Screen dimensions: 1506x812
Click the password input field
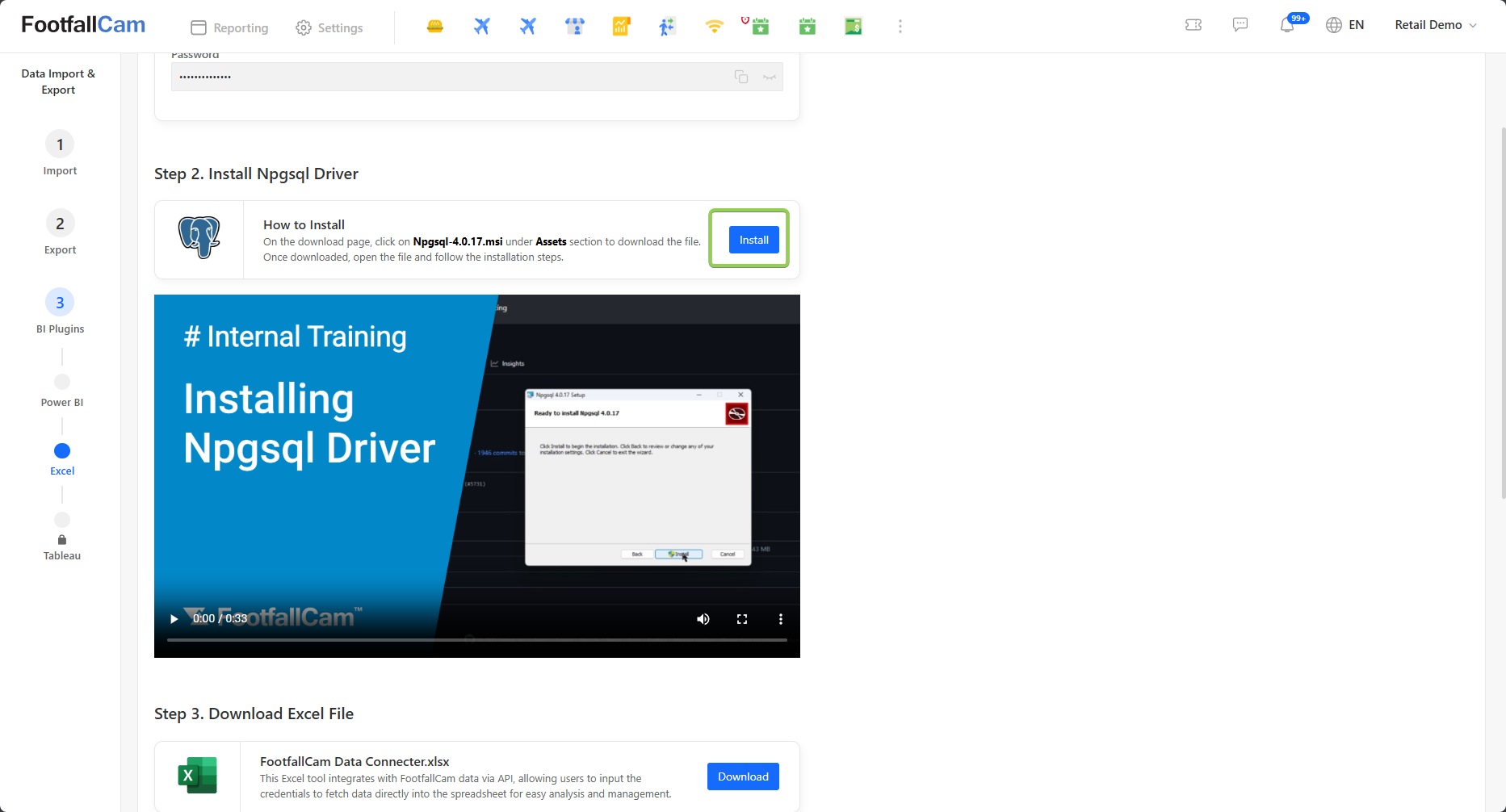click(477, 77)
